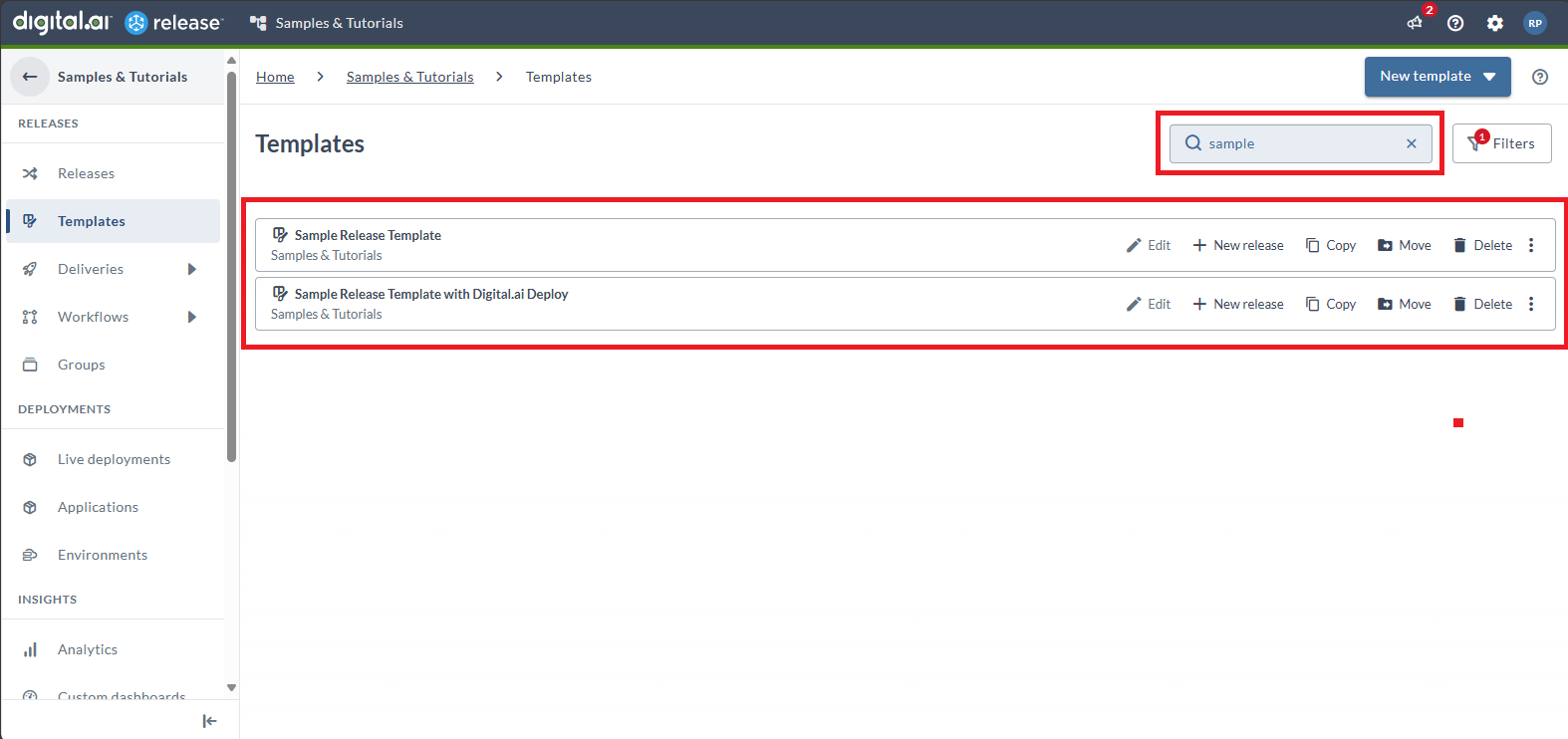Go back using the sidebar arrow

30,77
